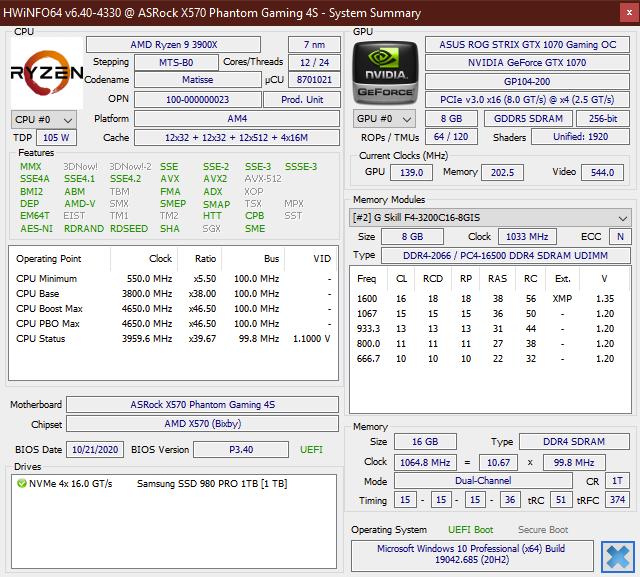Click the CPU PBO Max row
The height and width of the screenshot is (577, 640).
173,324
